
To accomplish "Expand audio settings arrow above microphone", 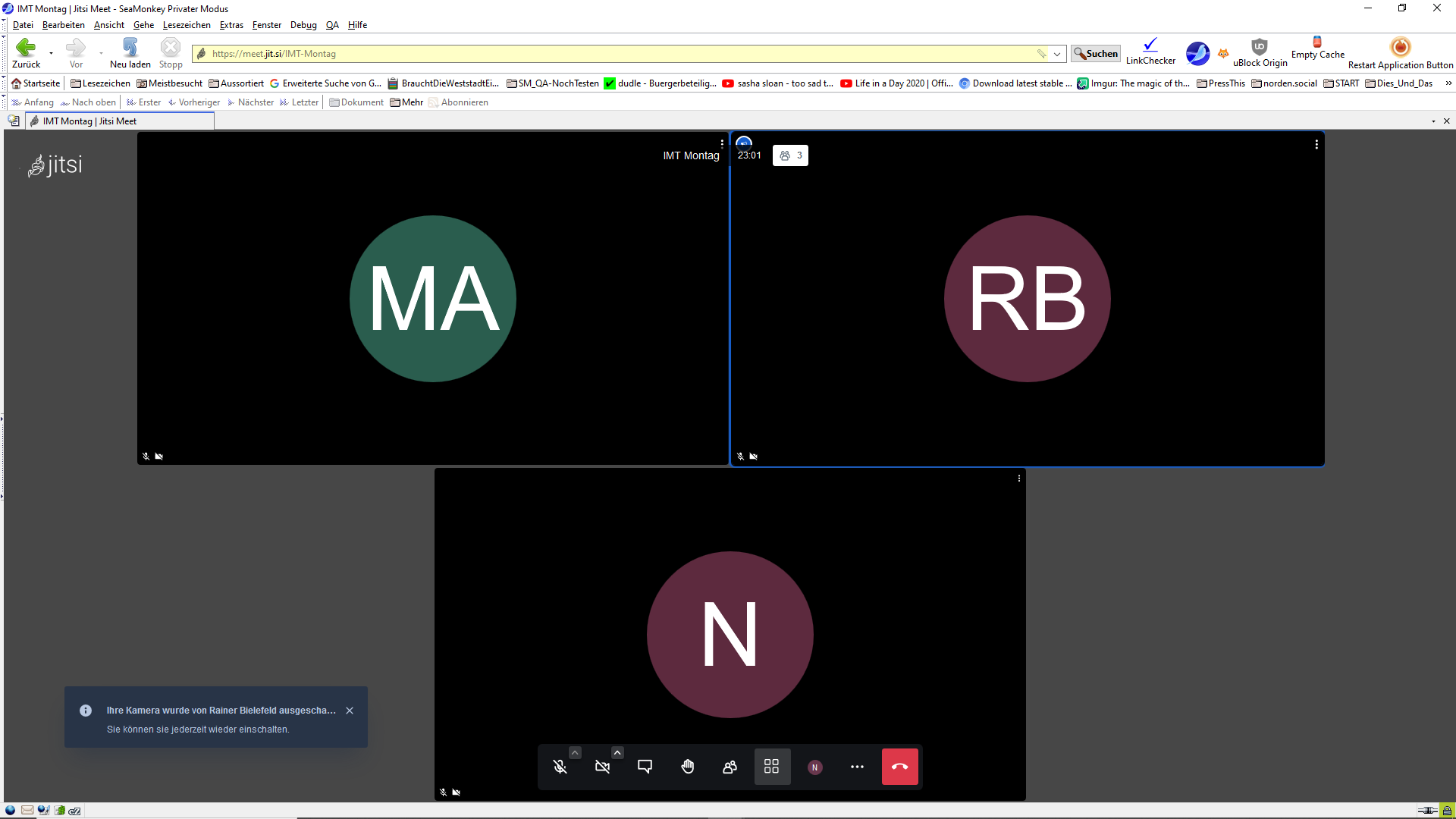I will tap(575, 752).
